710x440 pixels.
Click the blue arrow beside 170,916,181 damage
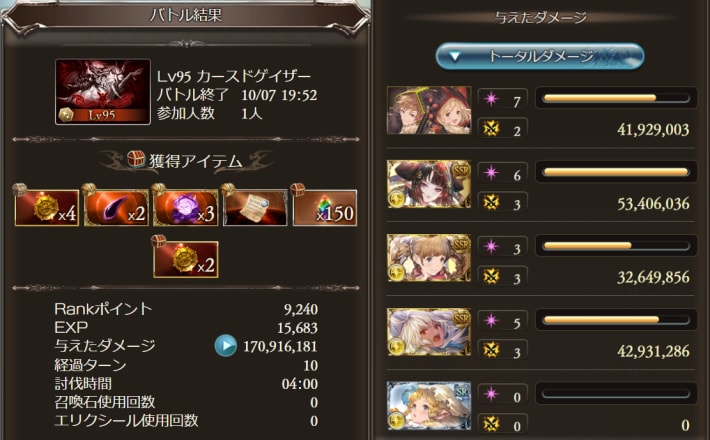point(225,346)
